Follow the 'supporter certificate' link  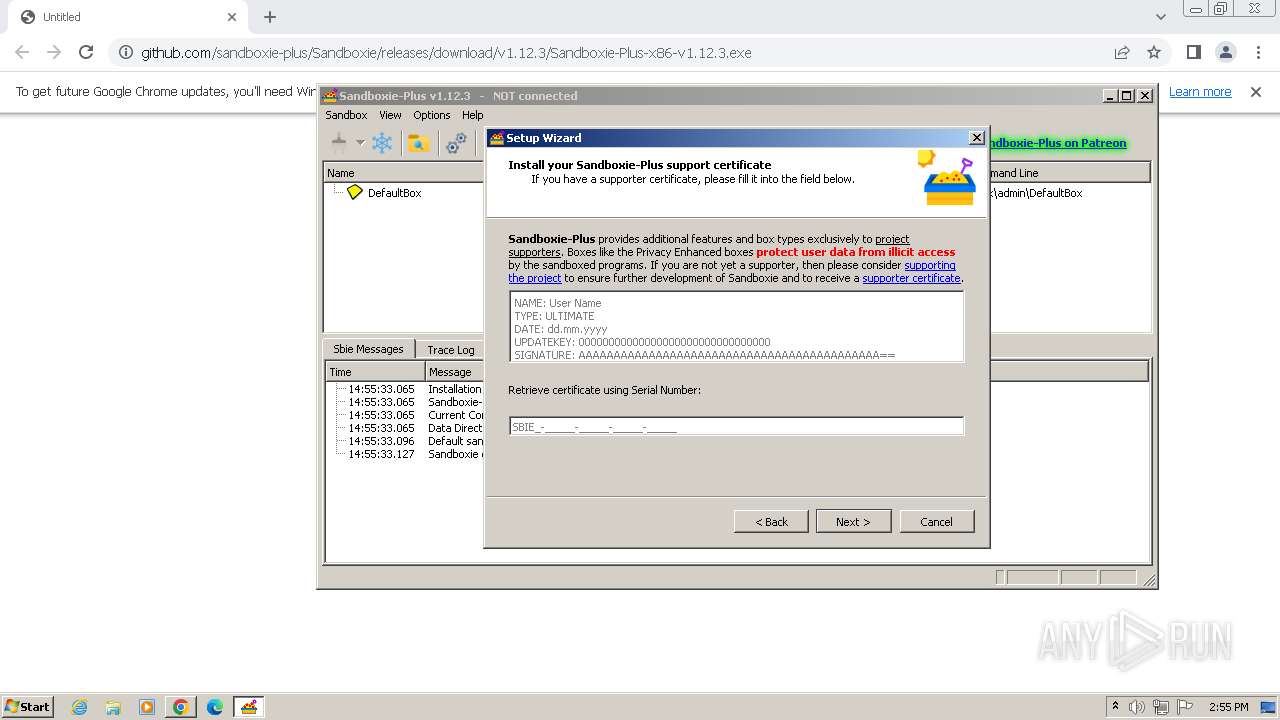tap(911, 278)
